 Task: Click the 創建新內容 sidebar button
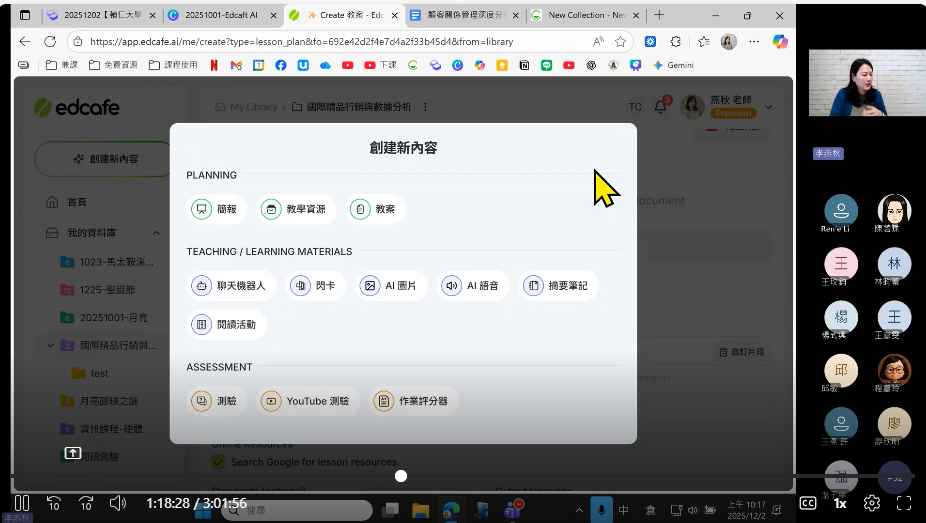tap(105, 159)
